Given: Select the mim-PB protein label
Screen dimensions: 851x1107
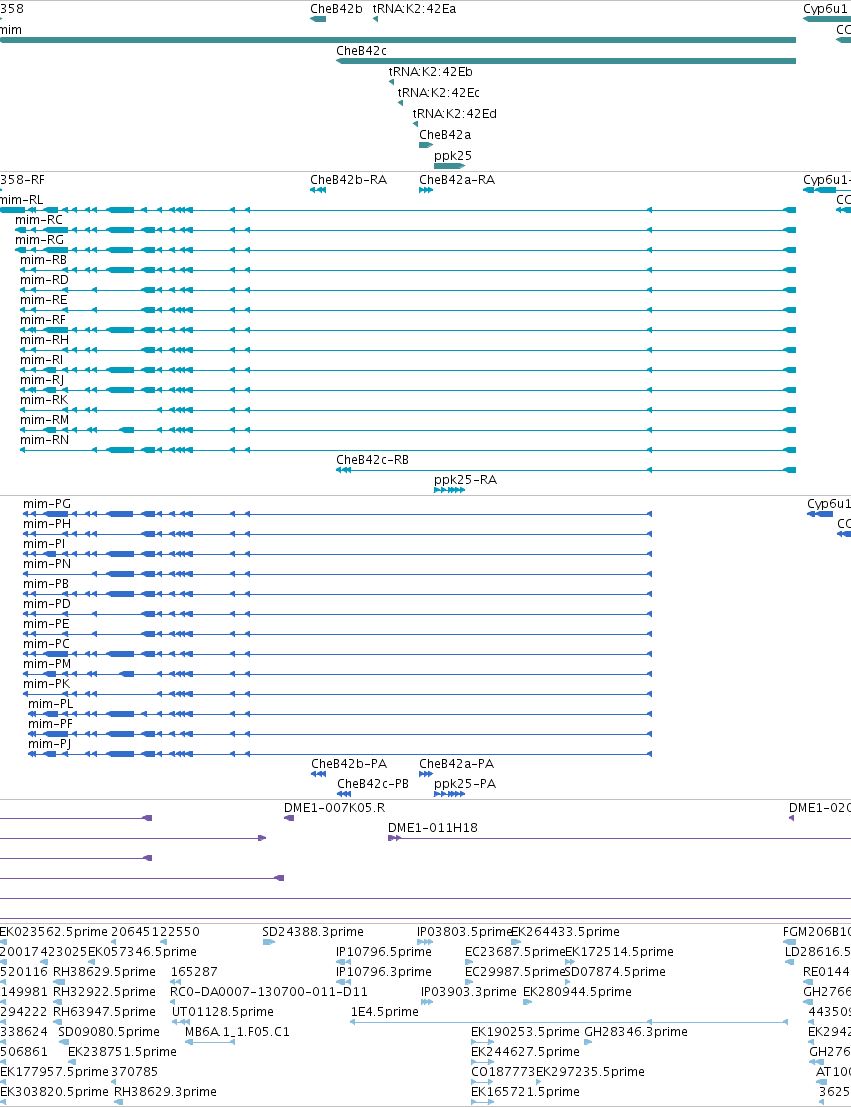Looking at the screenshot, I should pyautogui.click(x=47, y=584).
